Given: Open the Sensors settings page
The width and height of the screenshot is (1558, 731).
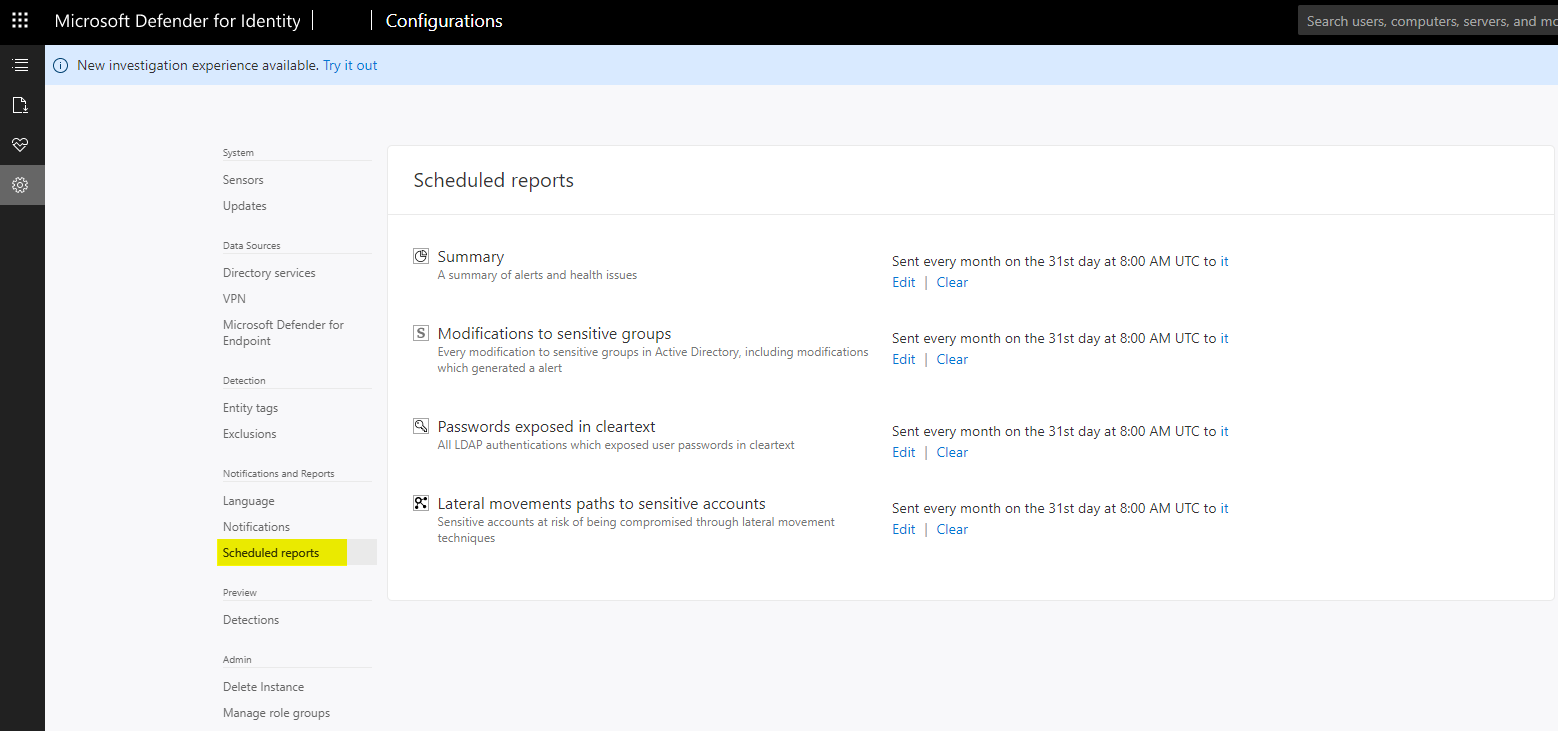Looking at the screenshot, I should click(243, 180).
